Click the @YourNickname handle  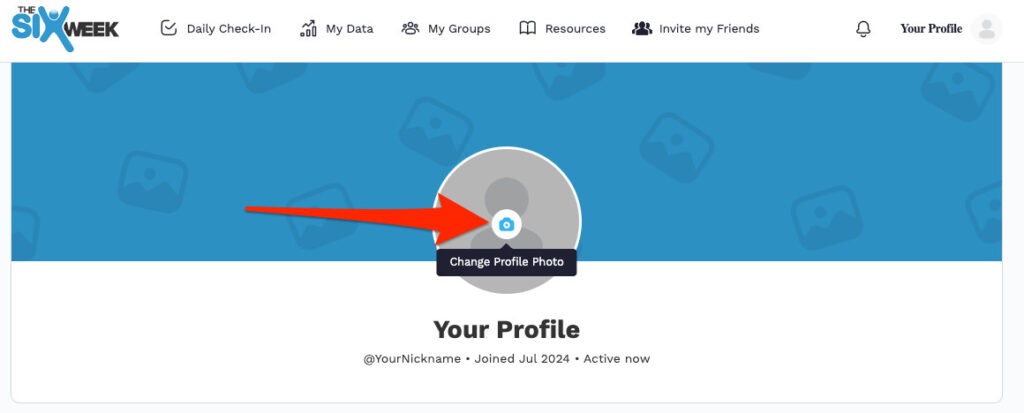point(412,358)
